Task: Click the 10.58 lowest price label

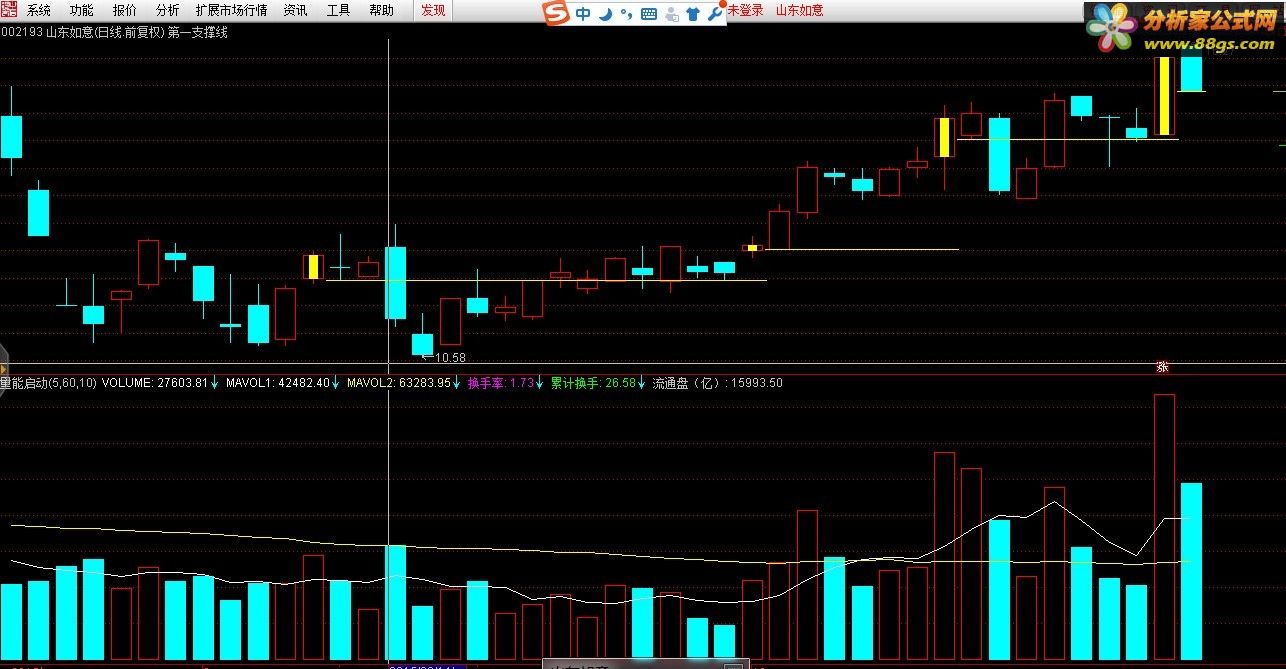Action: [x=450, y=358]
